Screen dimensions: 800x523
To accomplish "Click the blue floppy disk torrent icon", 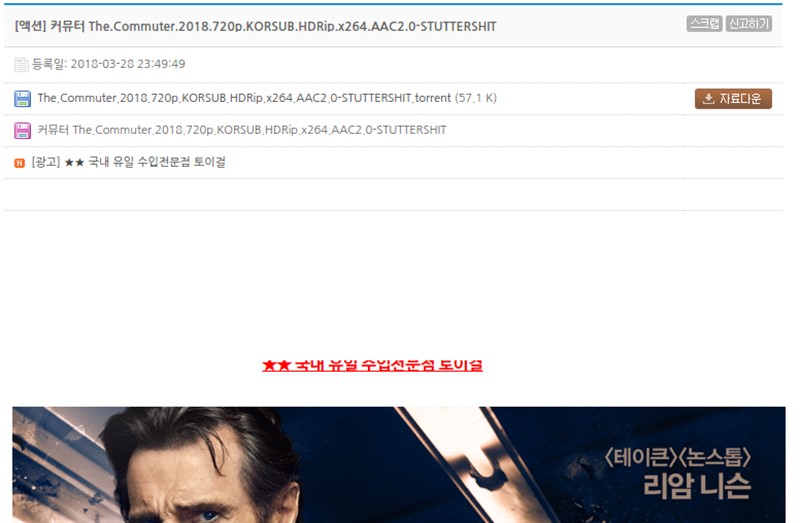I will click(x=22, y=98).
